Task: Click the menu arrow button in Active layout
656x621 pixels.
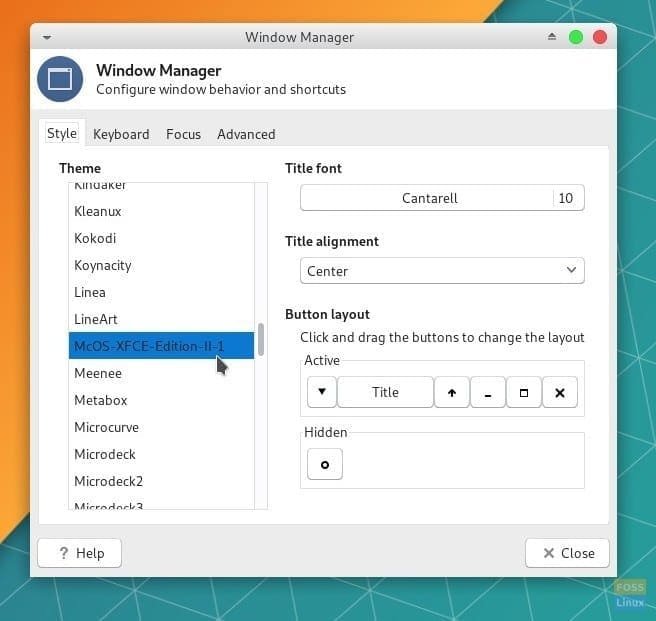Action: [x=321, y=392]
